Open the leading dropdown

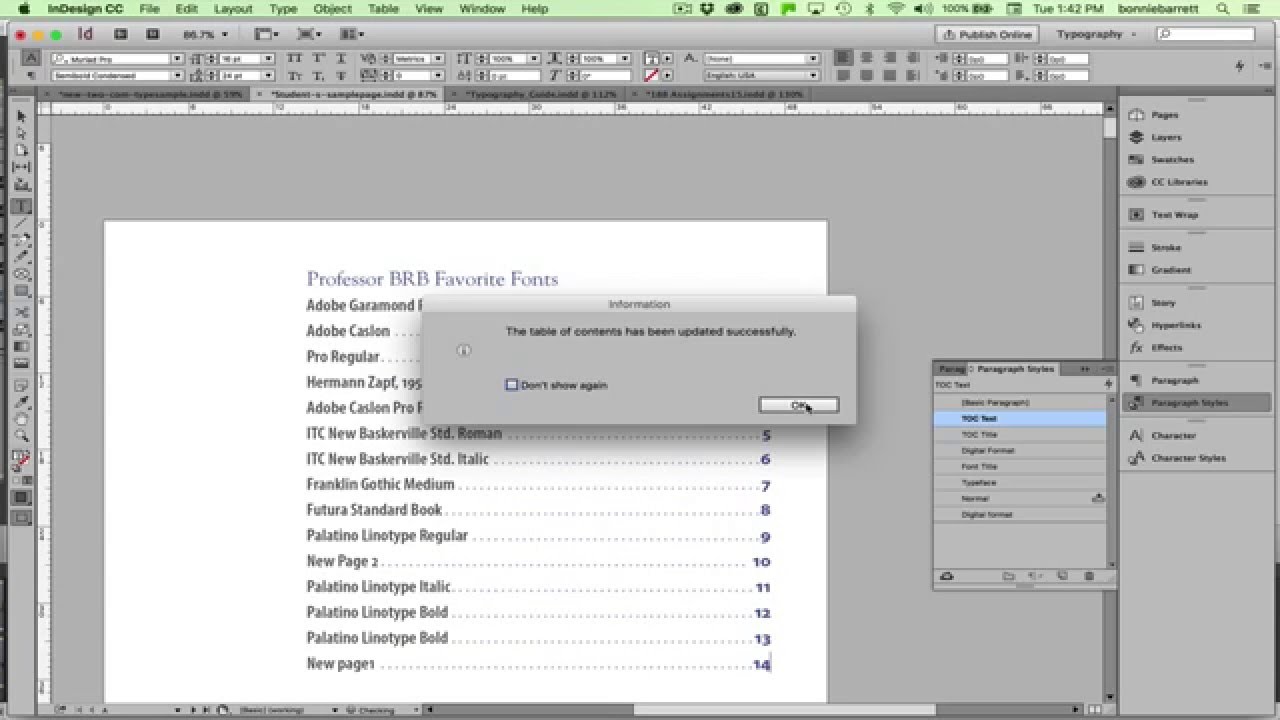[268, 75]
